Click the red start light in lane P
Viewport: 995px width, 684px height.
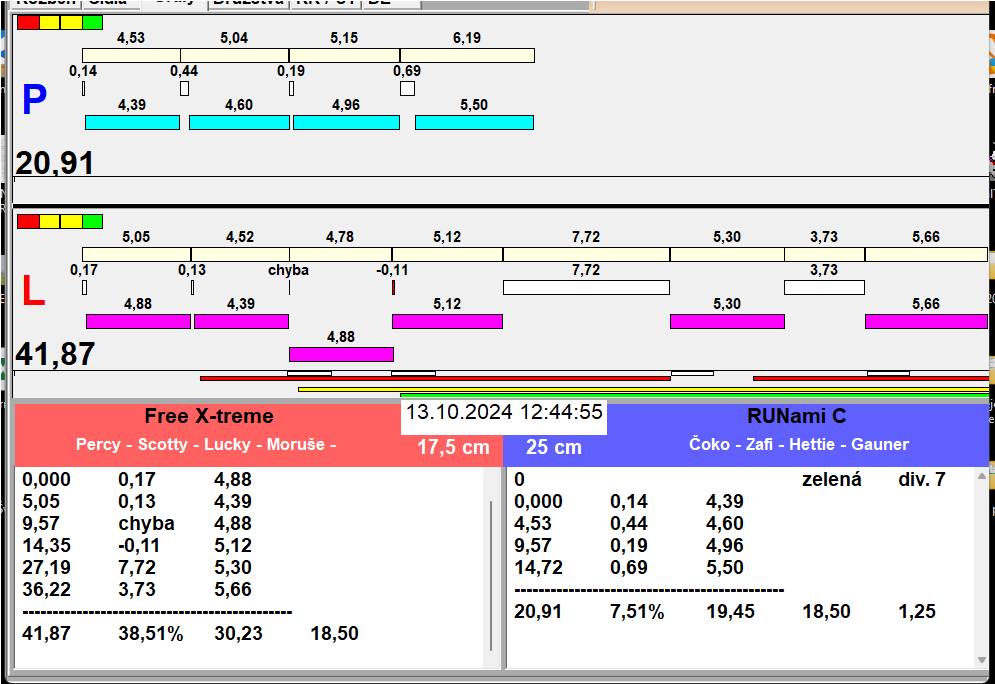tap(28, 22)
